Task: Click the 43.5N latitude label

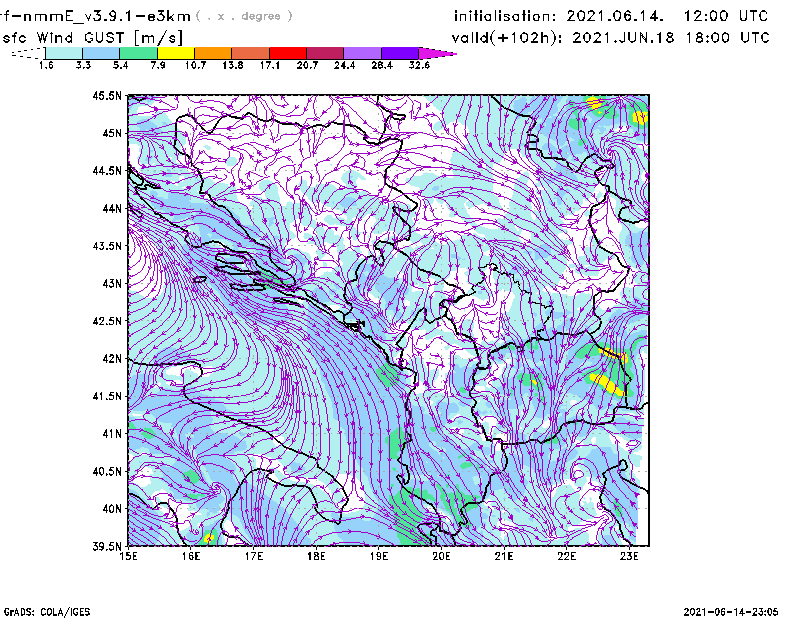Action: pyautogui.click(x=107, y=246)
